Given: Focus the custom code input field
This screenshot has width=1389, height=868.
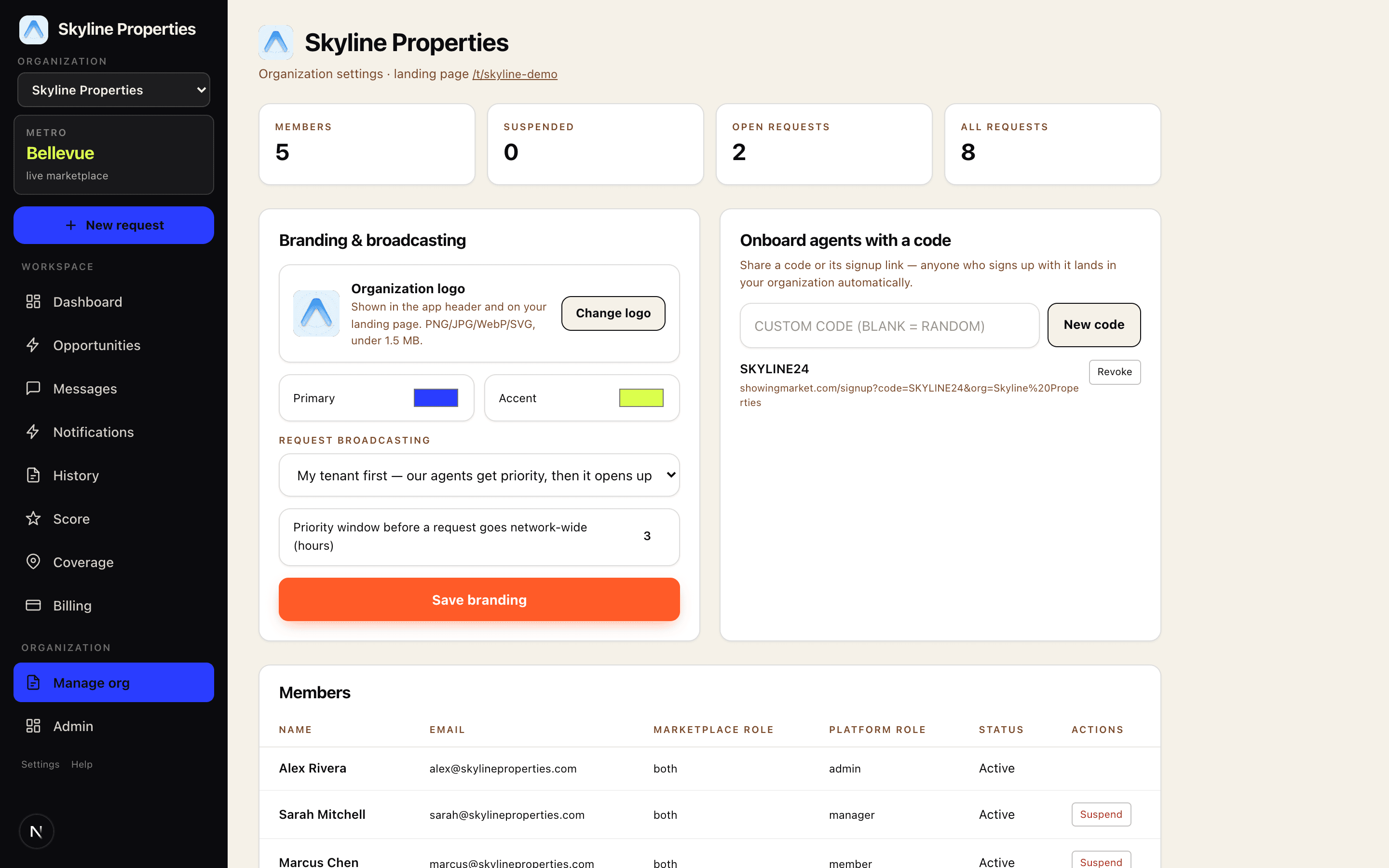Looking at the screenshot, I should [889, 325].
